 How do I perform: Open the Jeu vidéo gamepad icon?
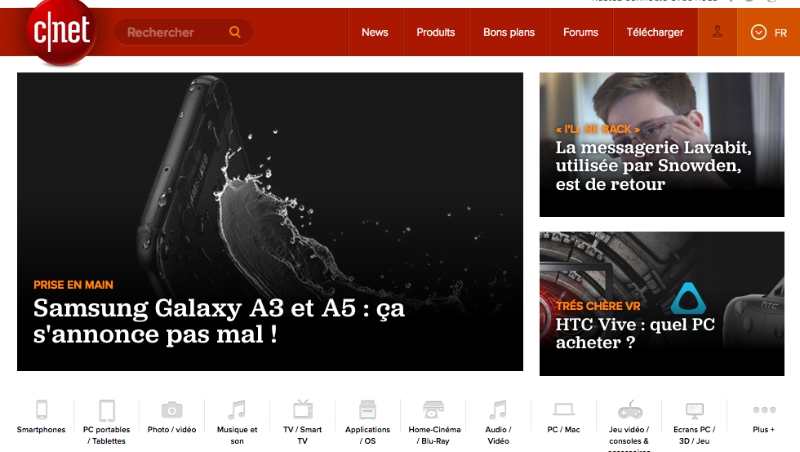[x=630, y=410]
